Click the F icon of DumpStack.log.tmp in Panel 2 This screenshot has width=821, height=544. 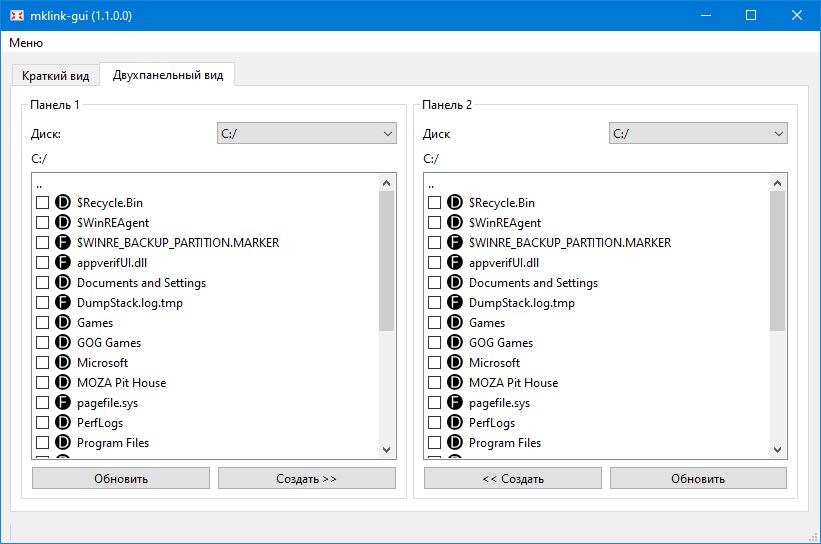point(455,302)
